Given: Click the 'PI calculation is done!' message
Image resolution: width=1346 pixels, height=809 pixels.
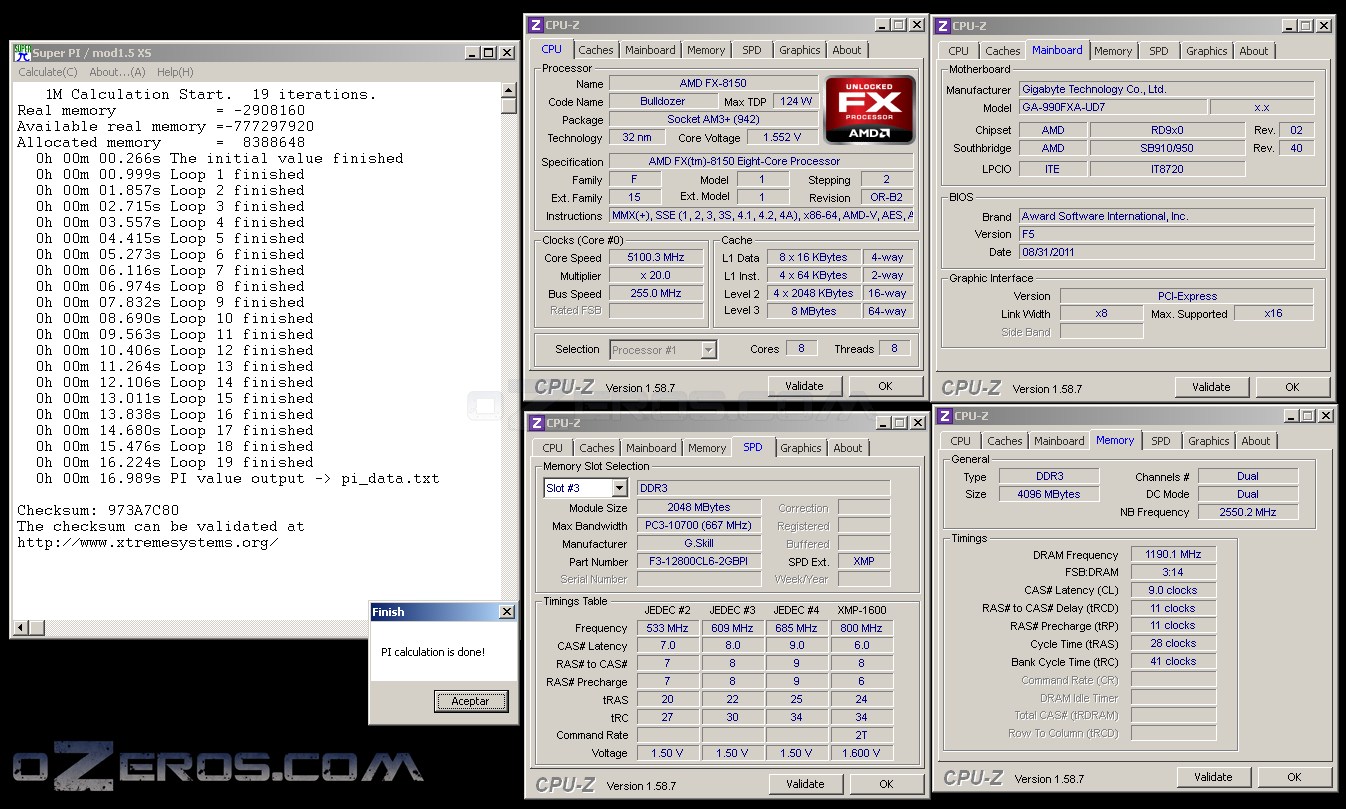Looking at the screenshot, I should [x=433, y=652].
